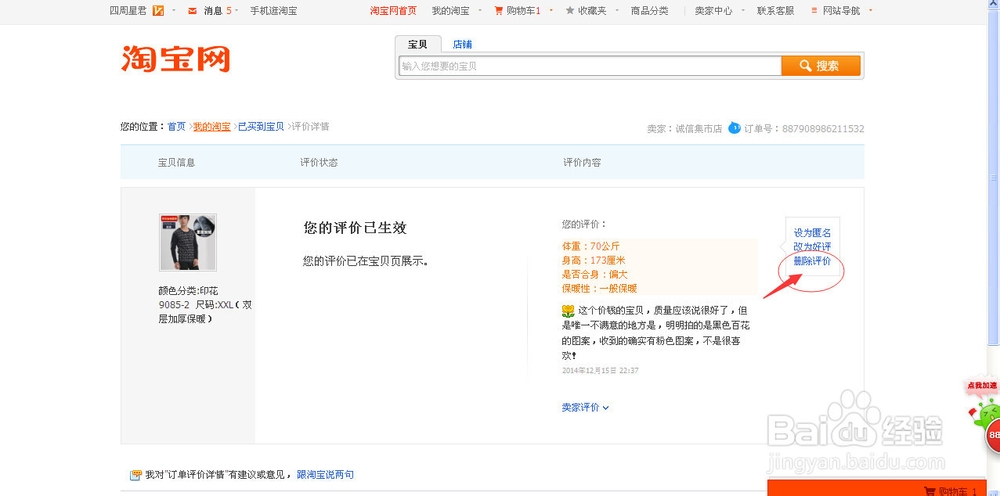Viewport: 1000px width, 496px height.
Task: Click the shopping cart icon in top bar
Action: (499, 11)
